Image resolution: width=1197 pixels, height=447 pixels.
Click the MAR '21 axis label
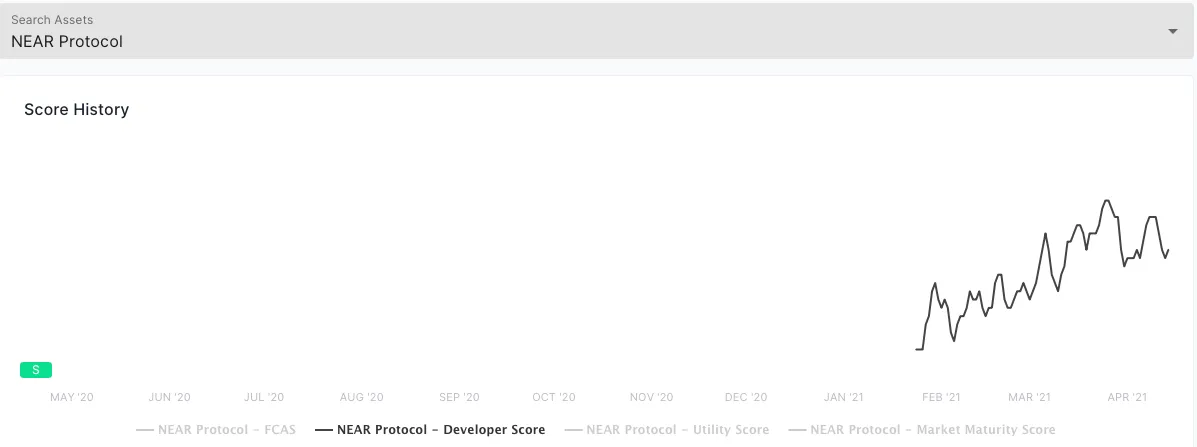[1030, 397]
